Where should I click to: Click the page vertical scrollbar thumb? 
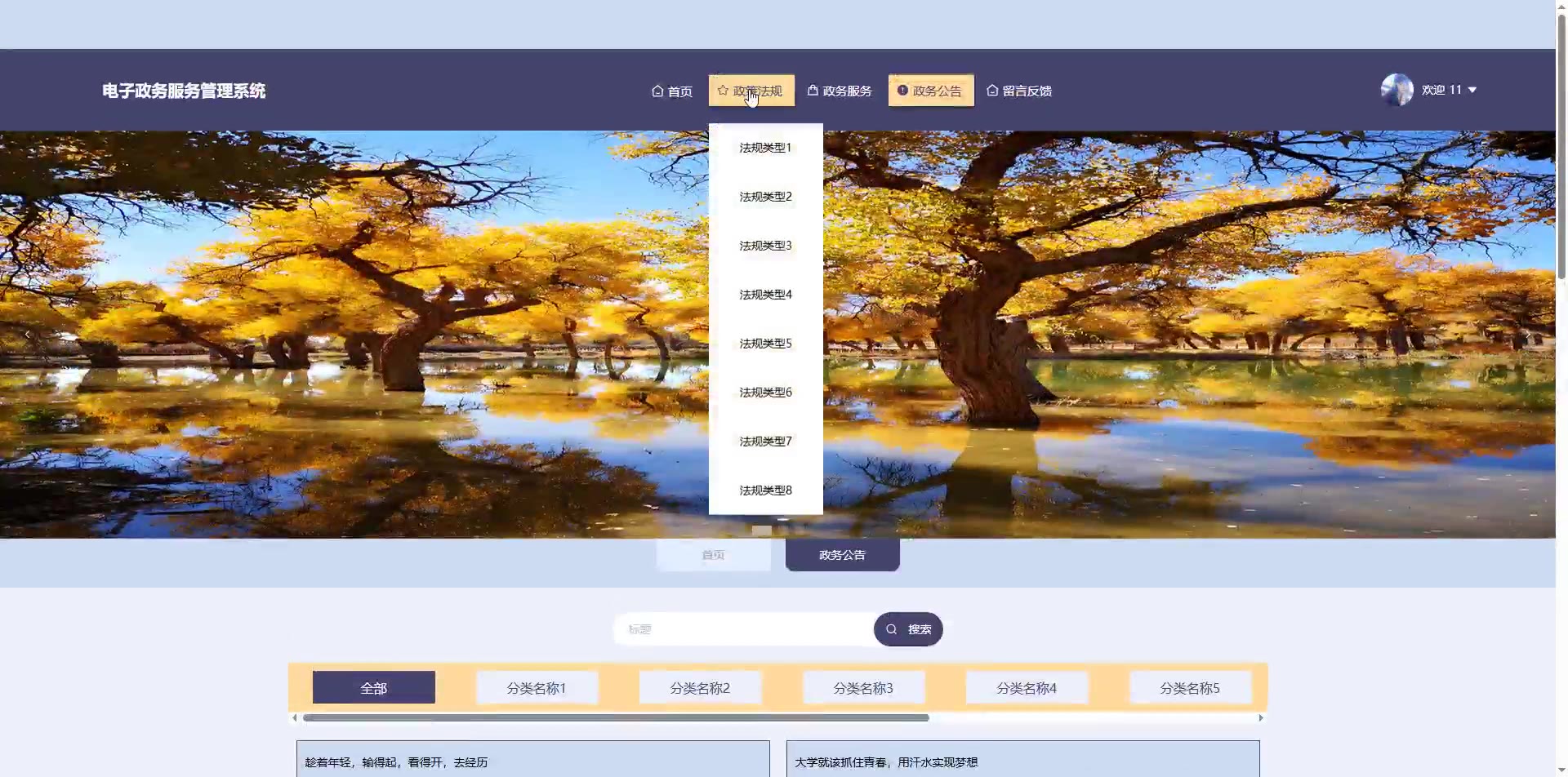1561,147
